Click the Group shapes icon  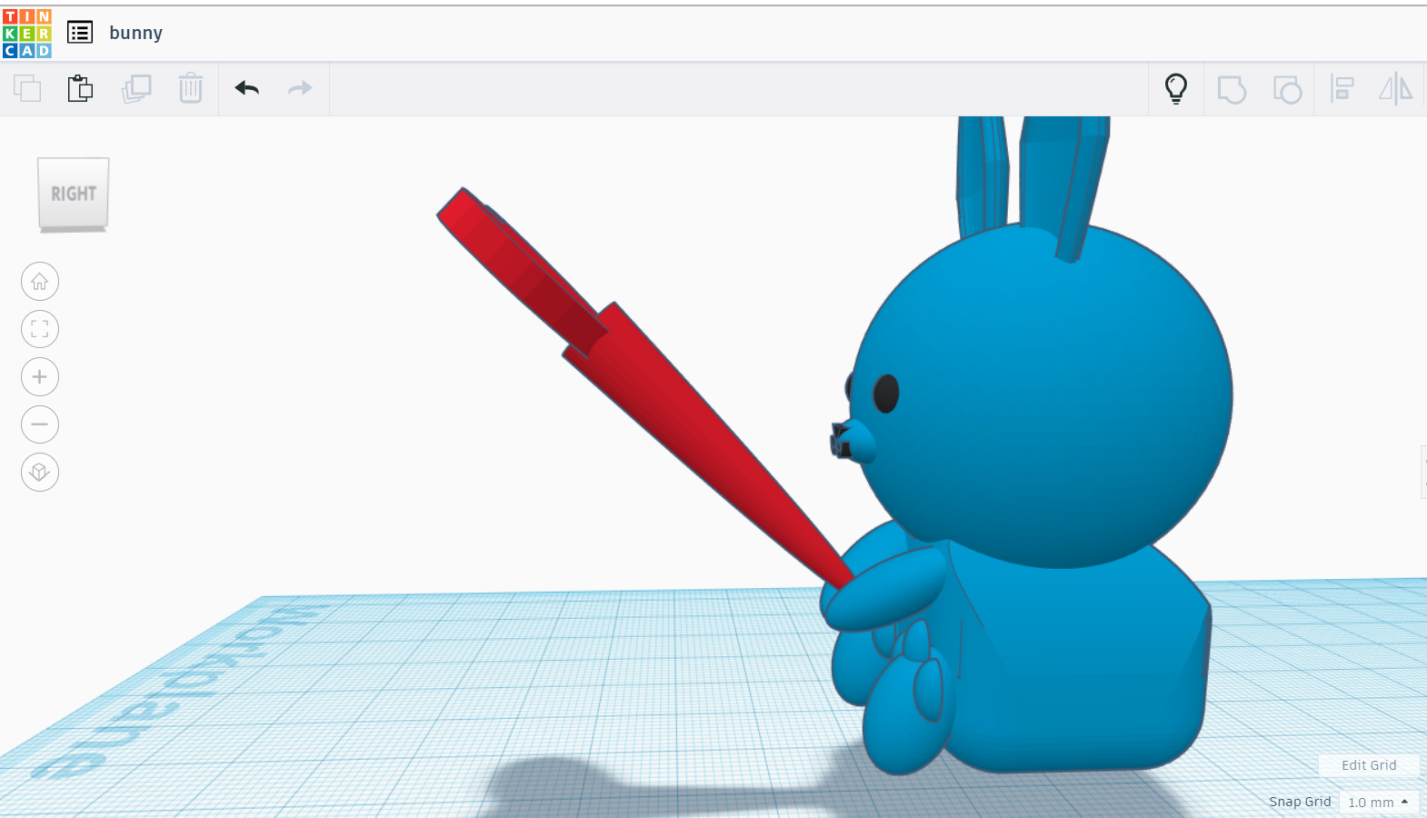click(x=1231, y=89)
